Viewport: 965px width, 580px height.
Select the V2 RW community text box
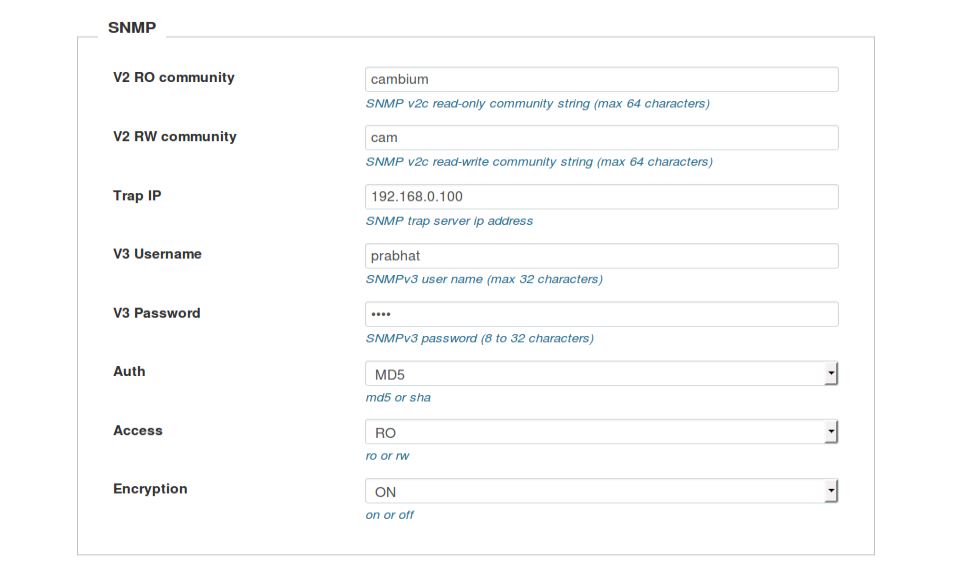coord(601,138)
